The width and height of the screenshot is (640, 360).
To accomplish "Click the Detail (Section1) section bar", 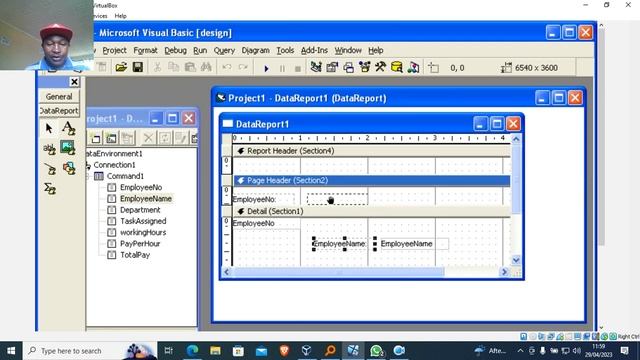I will click(371, 211).
